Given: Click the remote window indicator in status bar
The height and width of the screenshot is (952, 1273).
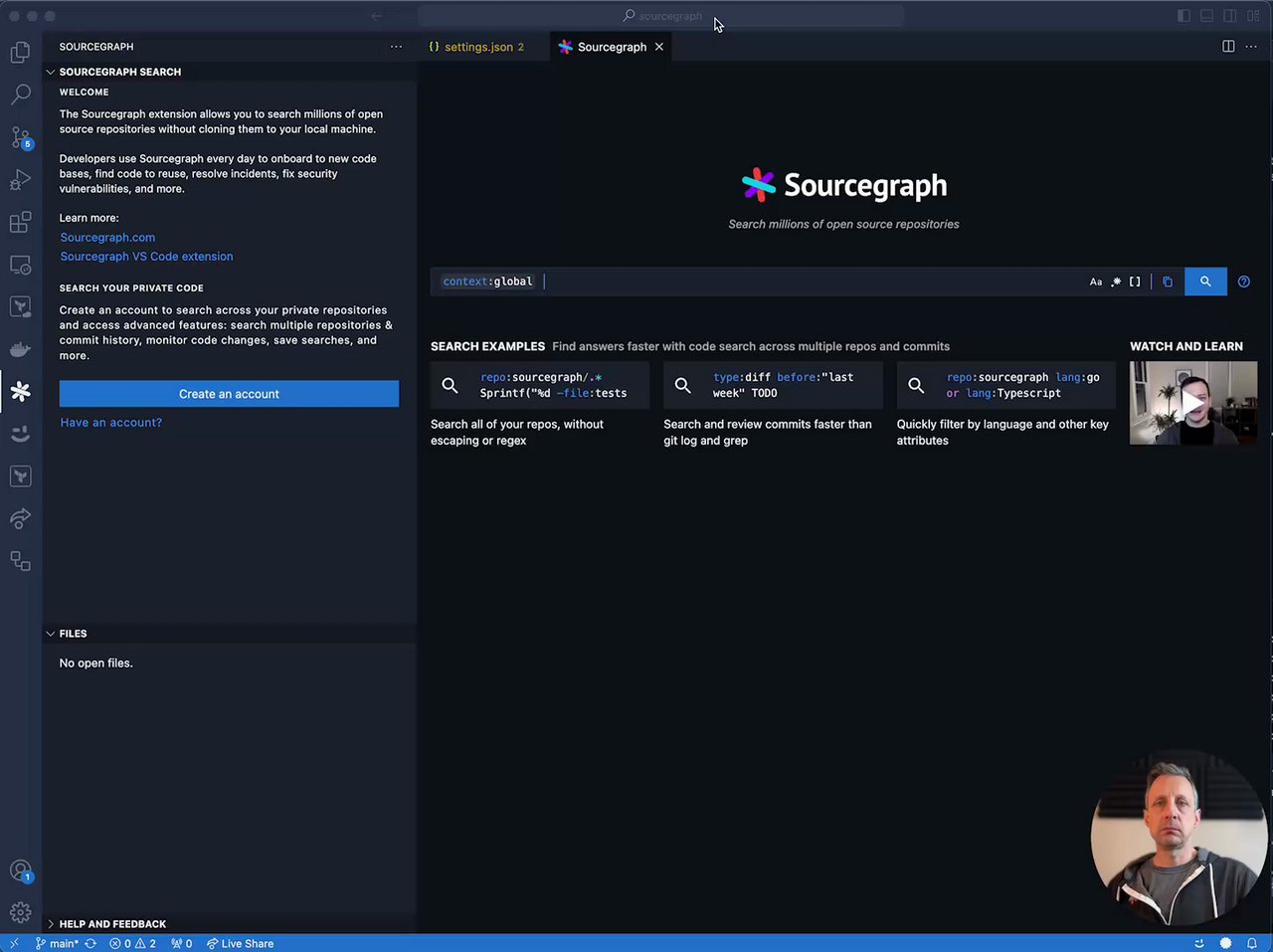Looking at the screenshot, I should point(14,943).
